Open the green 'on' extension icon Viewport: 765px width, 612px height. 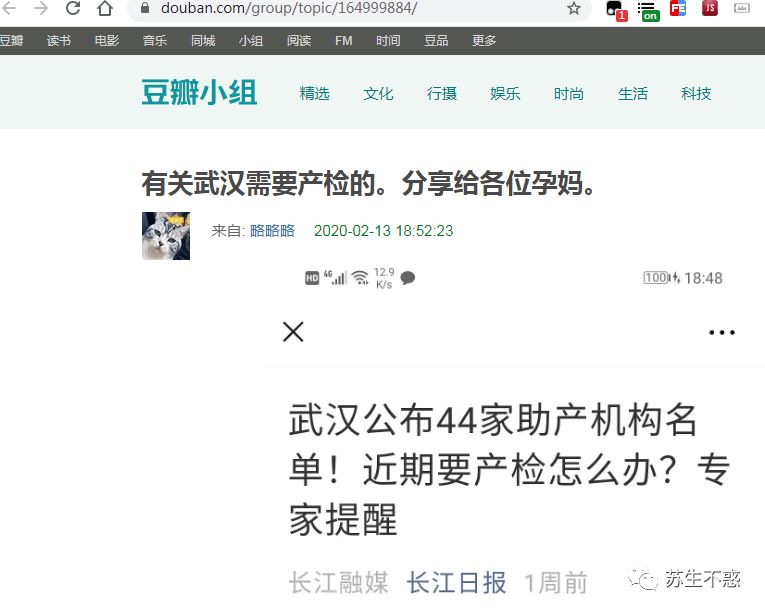click(648, 11)
